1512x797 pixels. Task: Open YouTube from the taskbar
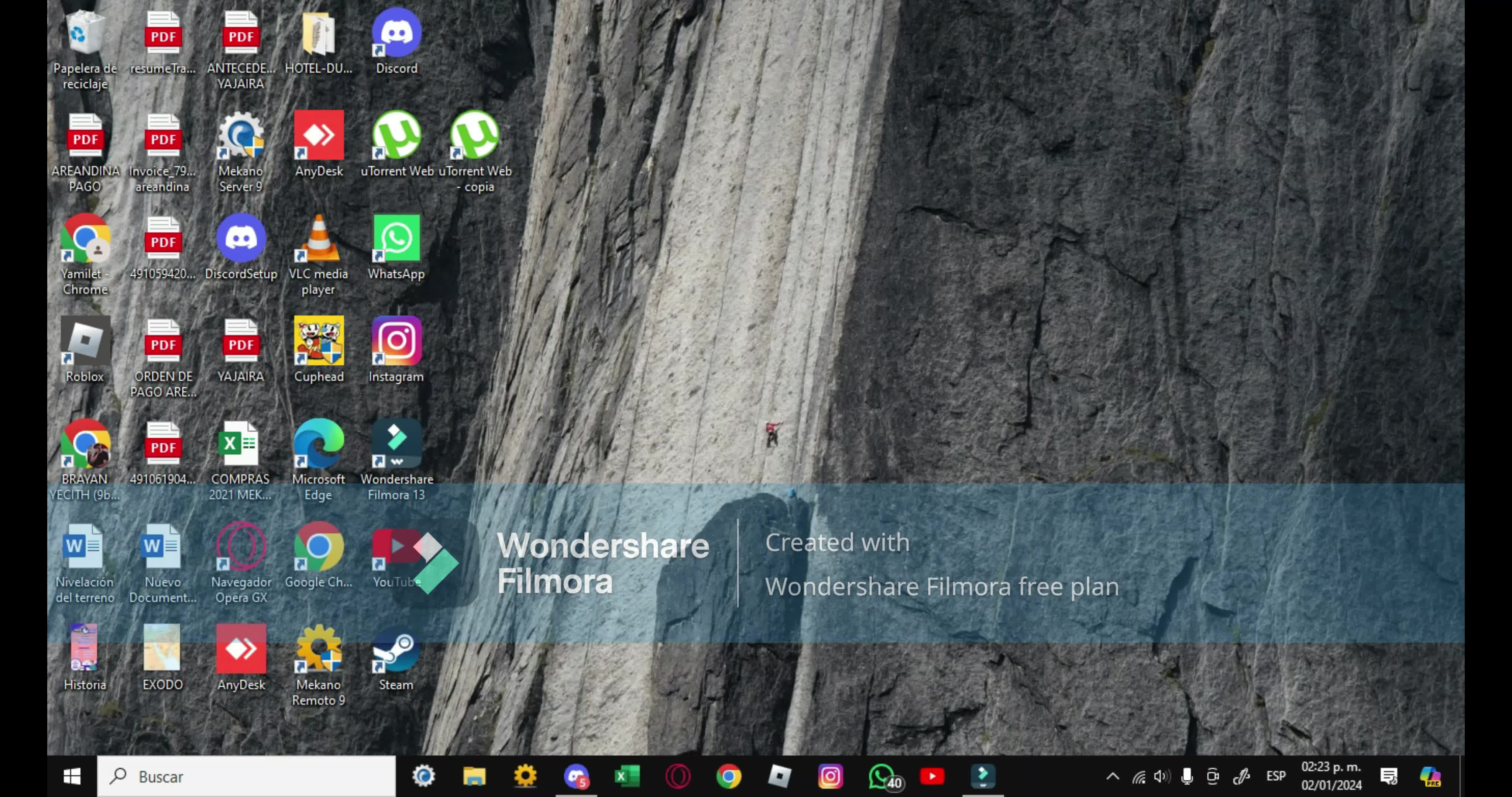click(932, 776)
